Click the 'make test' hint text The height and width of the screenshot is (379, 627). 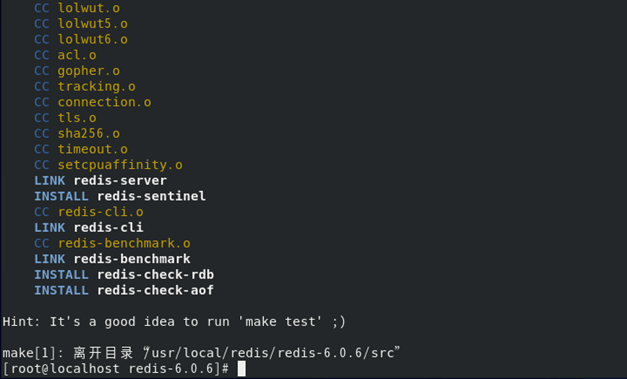point(280,322)
